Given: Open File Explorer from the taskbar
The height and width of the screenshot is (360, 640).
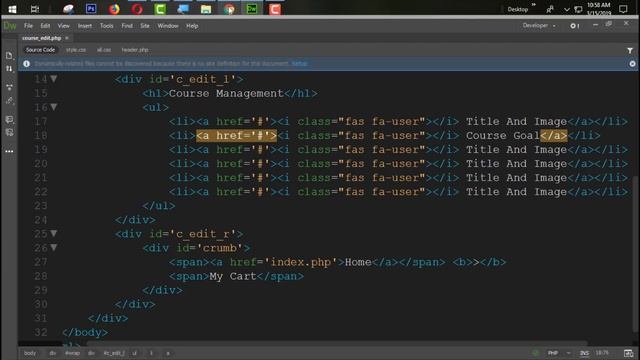Looking at the screenshot, I should pyautogui.click(x=206, y=9).
